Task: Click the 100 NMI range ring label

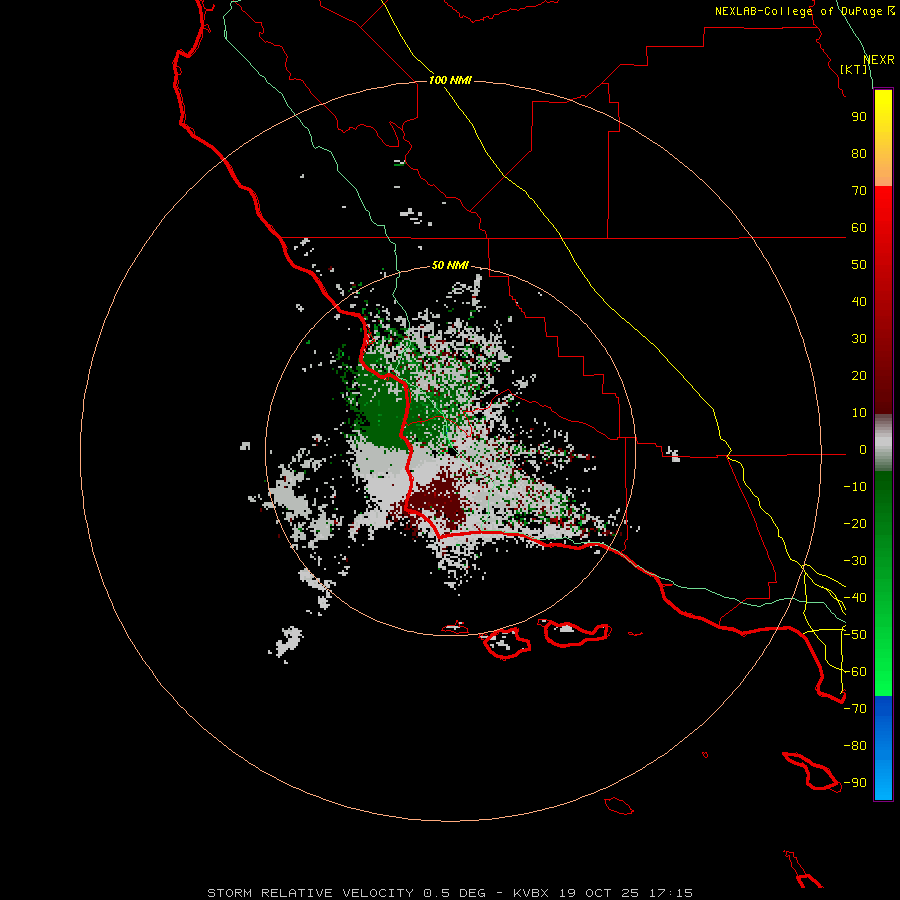Action: pyautogui.click(x=450, y=80)
